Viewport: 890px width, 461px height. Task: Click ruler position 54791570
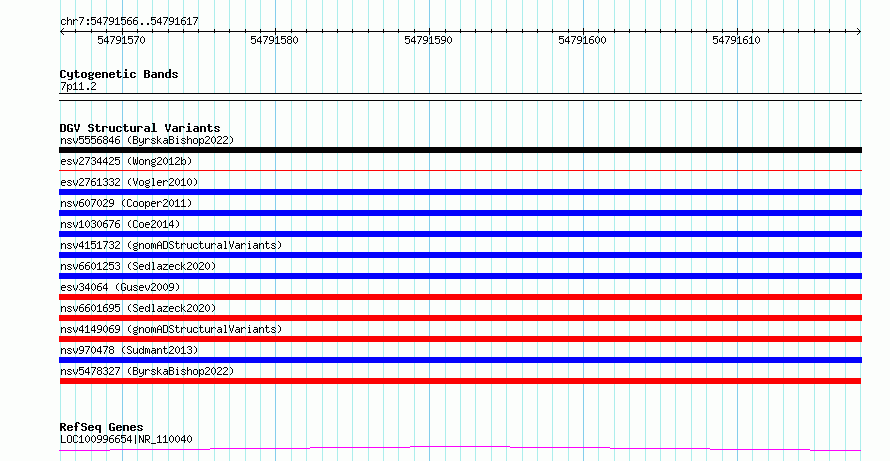[x=121, y=40]
